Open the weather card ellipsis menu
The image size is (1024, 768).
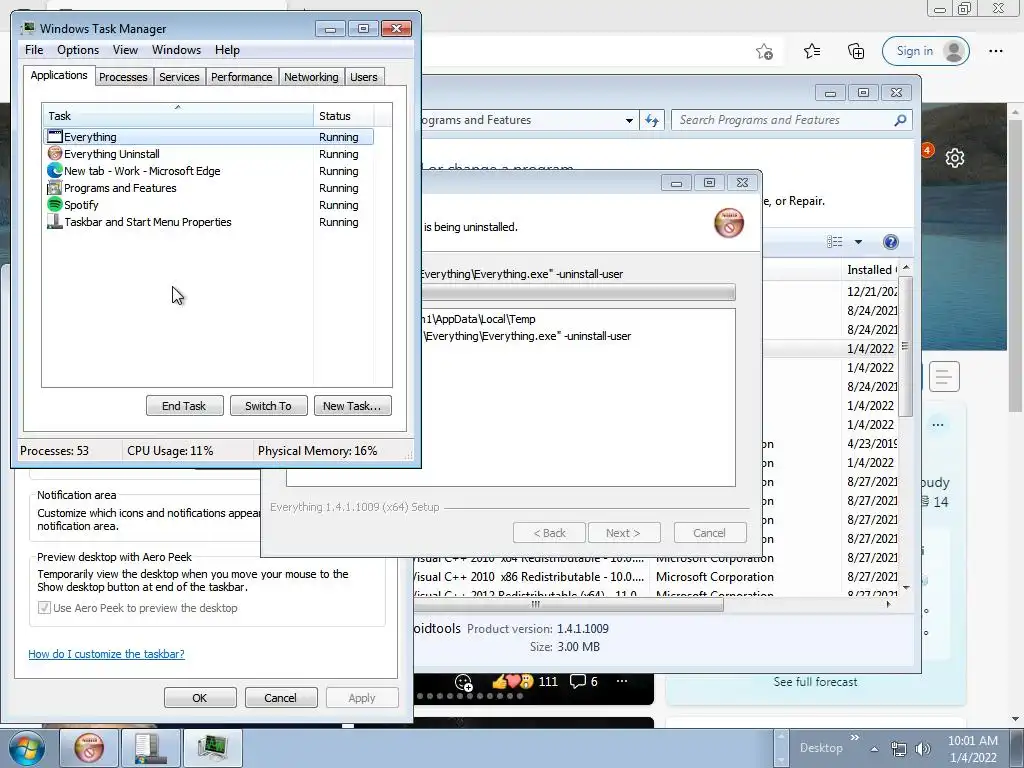click(x=938, y=424)
